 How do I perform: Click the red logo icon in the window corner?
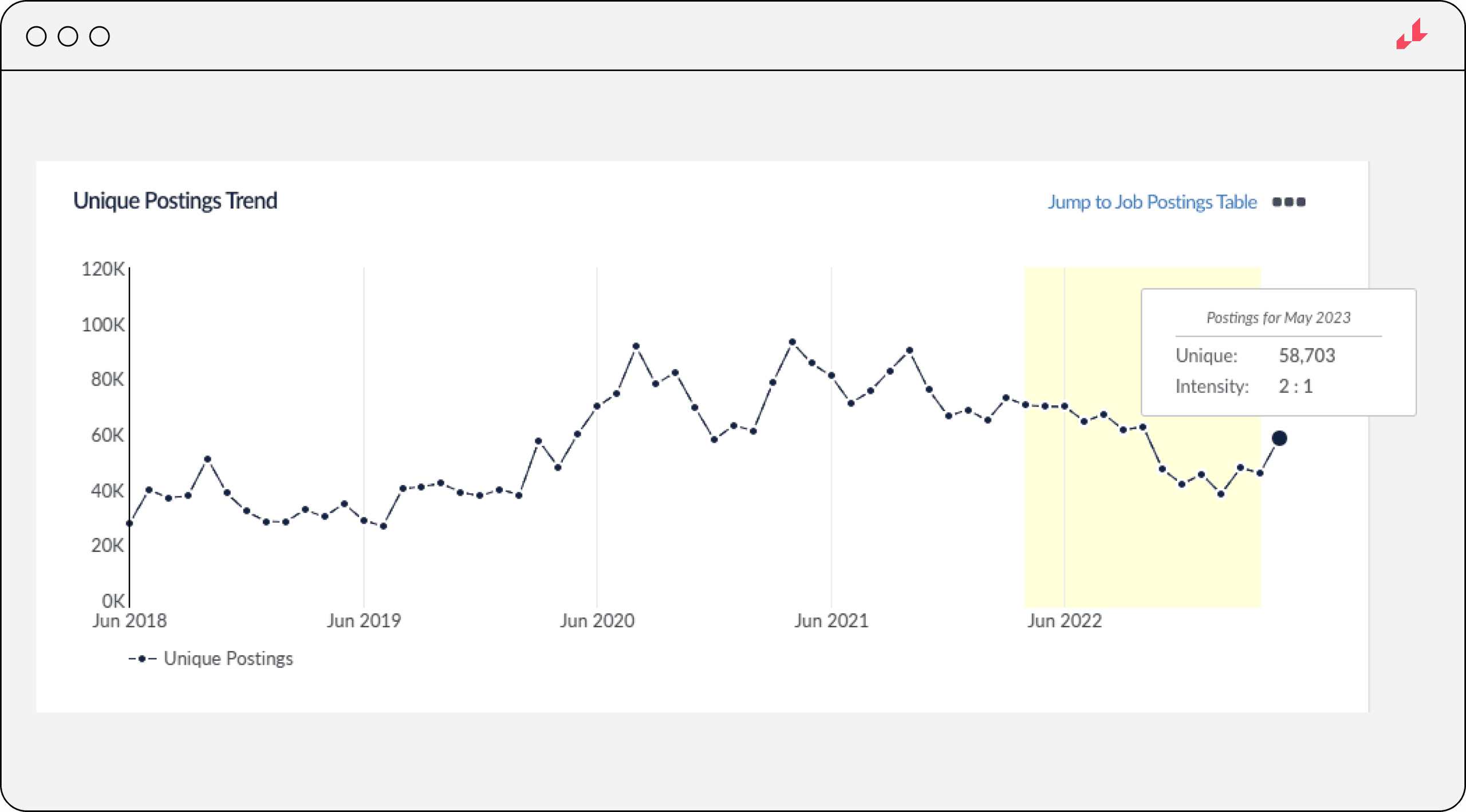coord(1412,34)
